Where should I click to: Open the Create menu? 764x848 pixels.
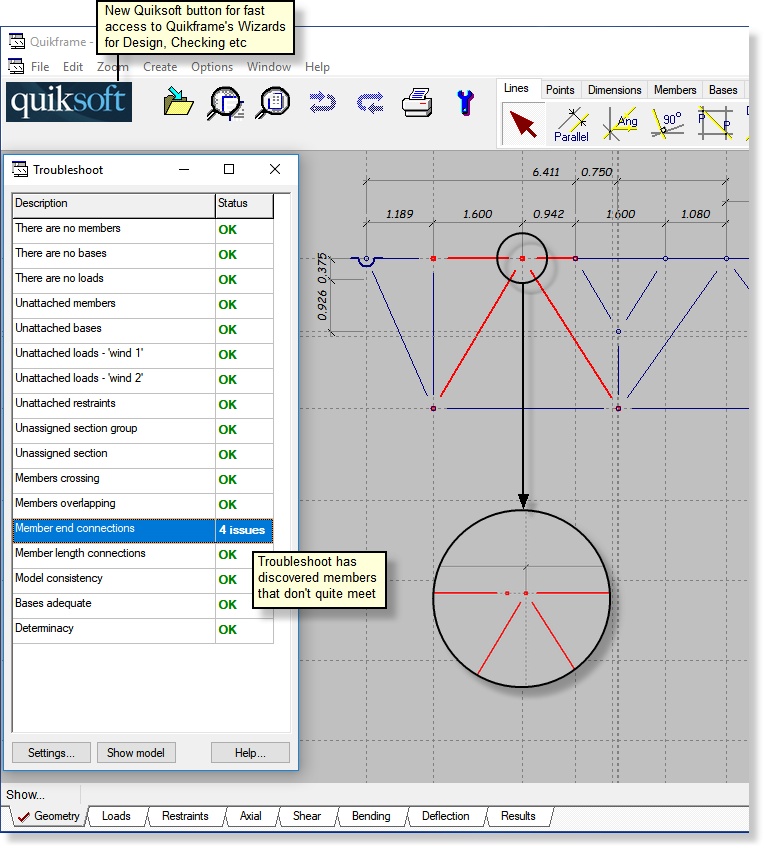[x=160, y=67]
